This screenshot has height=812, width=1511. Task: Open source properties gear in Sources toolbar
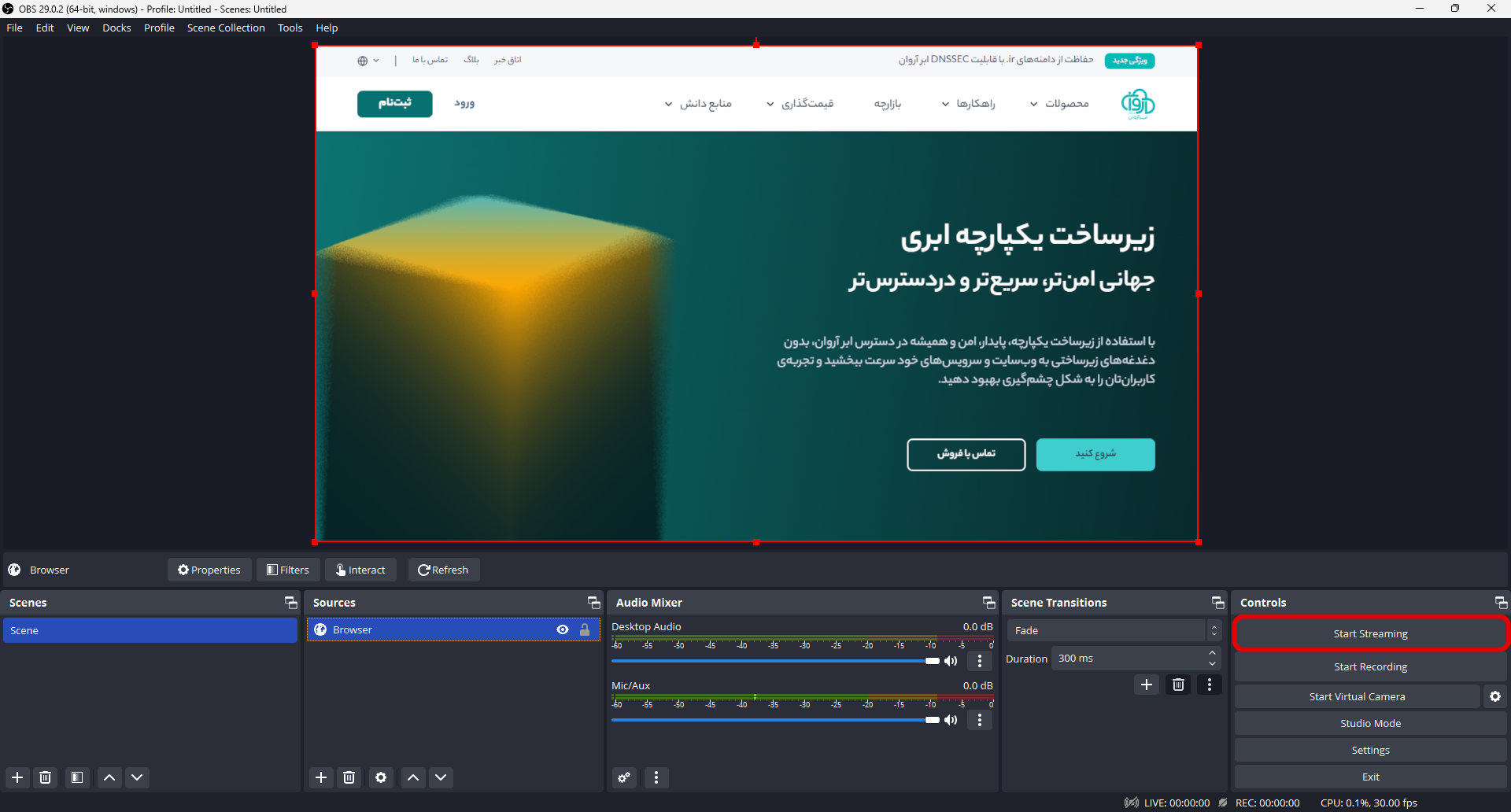pyautogui.click(x=381, y=777)
